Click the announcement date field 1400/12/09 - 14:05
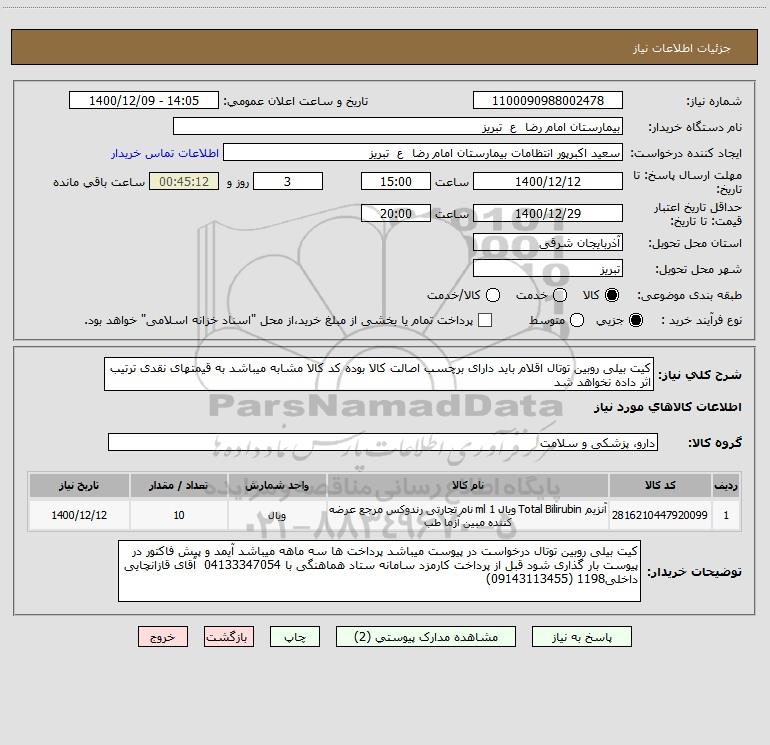 (x=144, y=101)
